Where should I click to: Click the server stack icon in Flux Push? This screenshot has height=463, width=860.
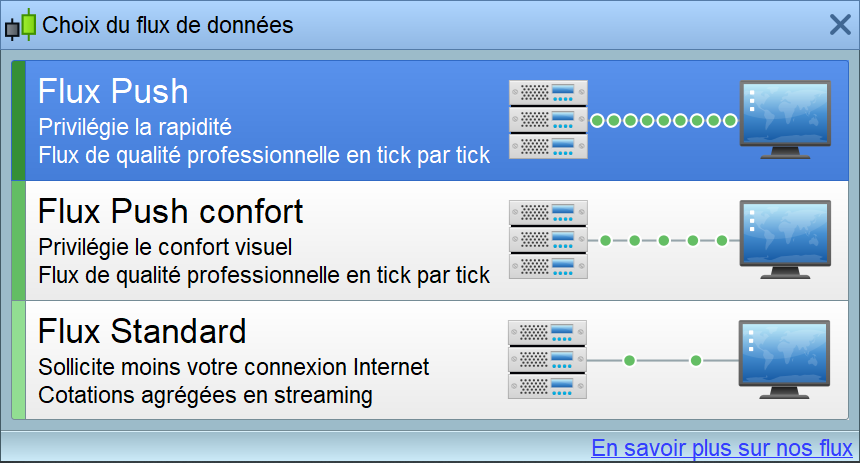pyautogui.click(x=548, y=120)
